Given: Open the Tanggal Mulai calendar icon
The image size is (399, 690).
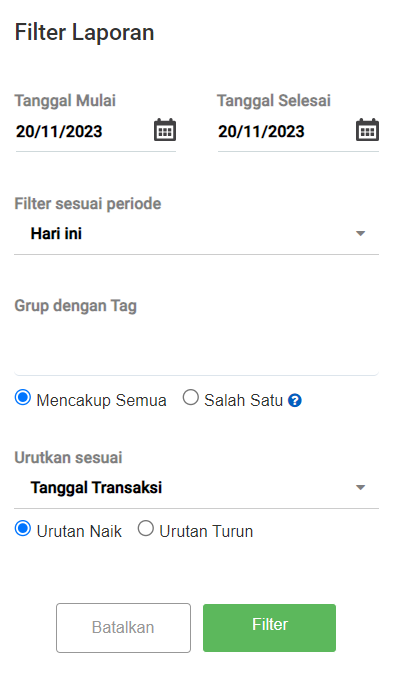Looking at the screenshot, I should pos(165,130).
